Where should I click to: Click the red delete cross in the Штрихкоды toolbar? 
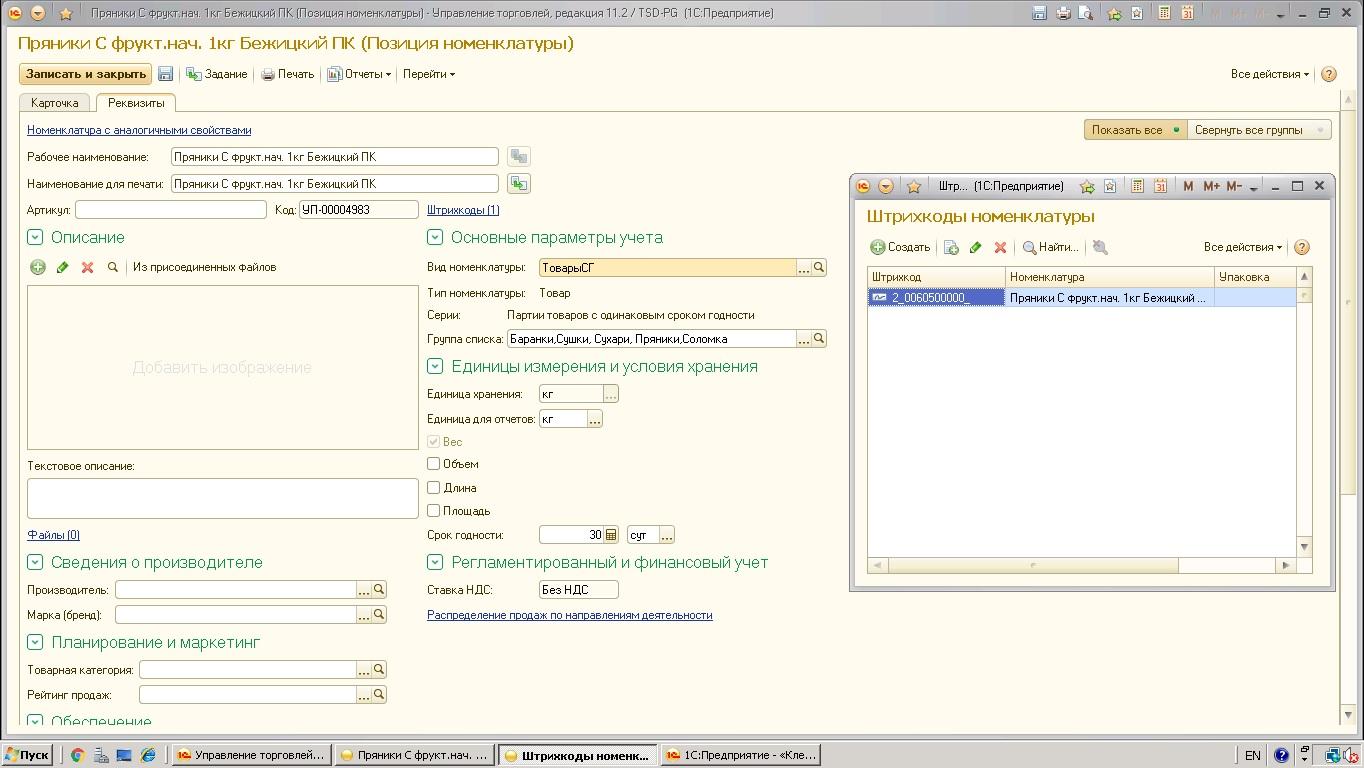[1000, 247]
